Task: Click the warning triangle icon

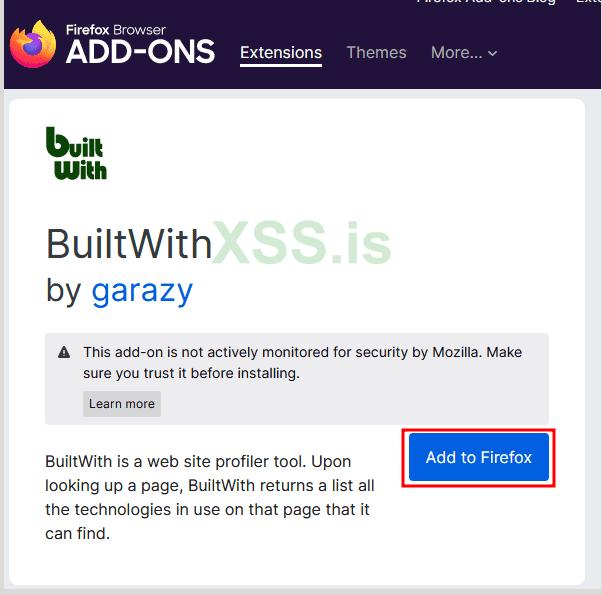Action: [64, 352]
